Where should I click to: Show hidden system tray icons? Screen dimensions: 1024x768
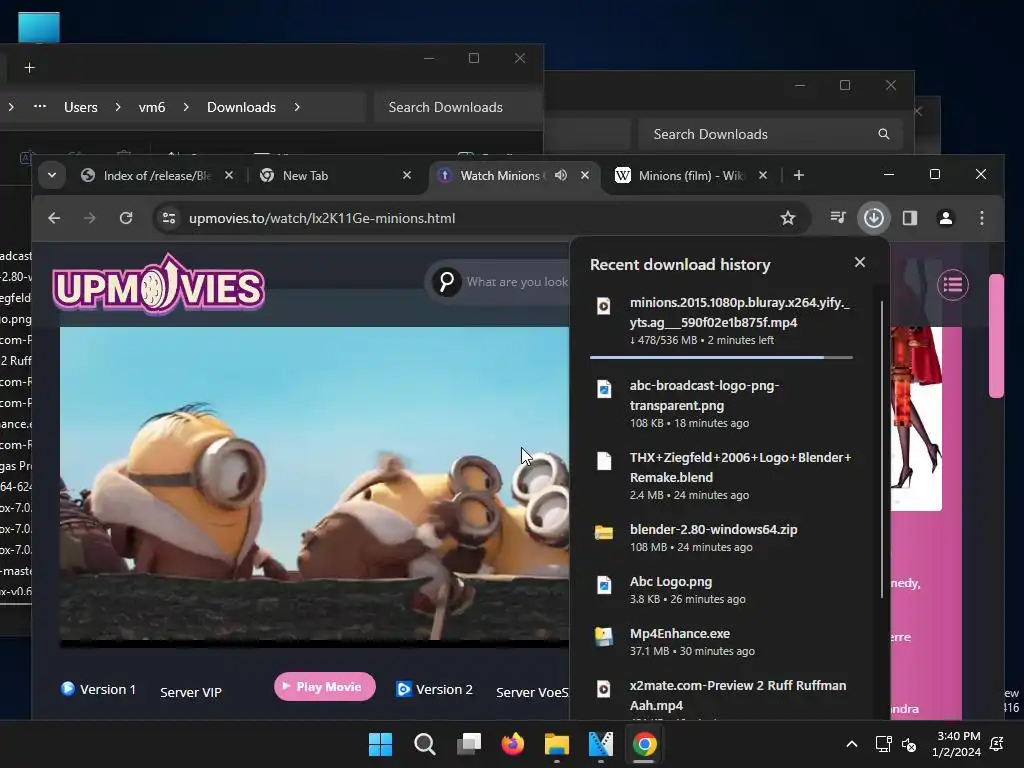point(852,744)
